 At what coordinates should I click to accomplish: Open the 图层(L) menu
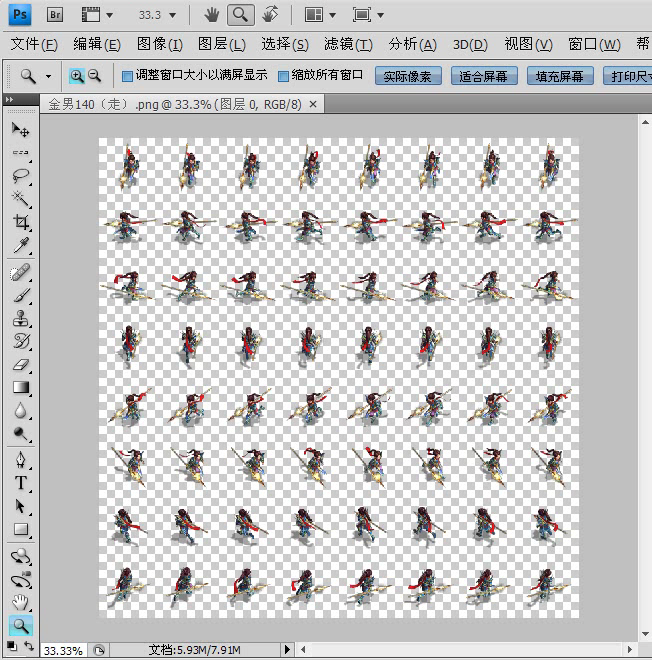coord(222,44)
